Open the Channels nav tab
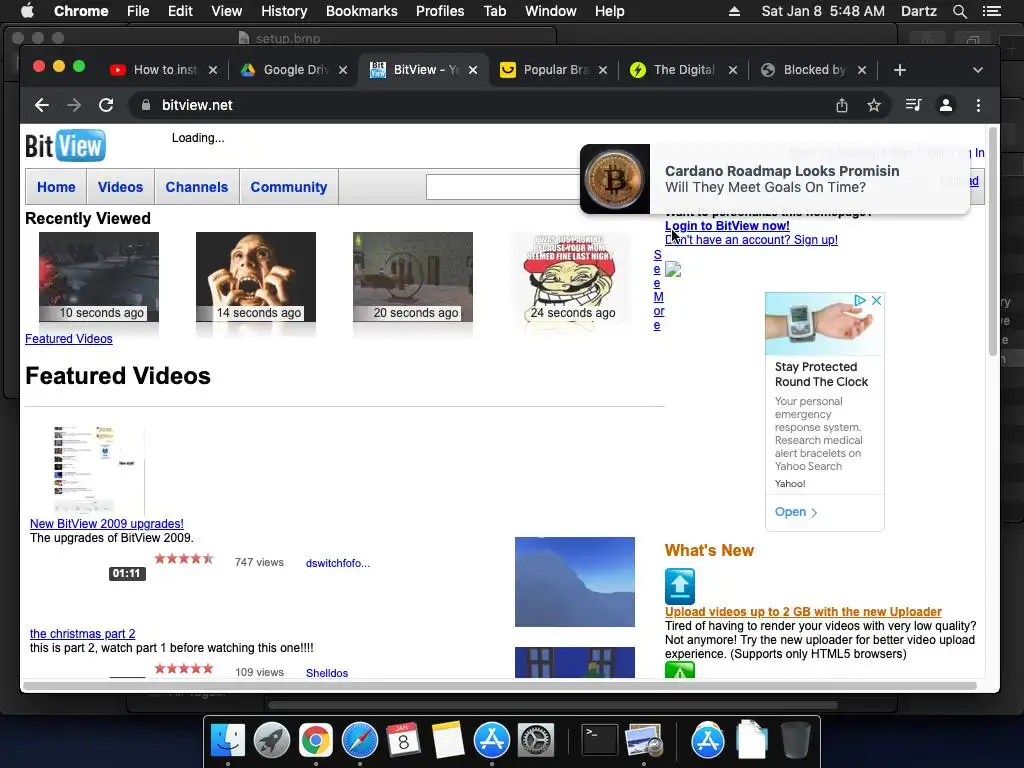This screenshot has width=1024, height=768. tap(197, 187)
